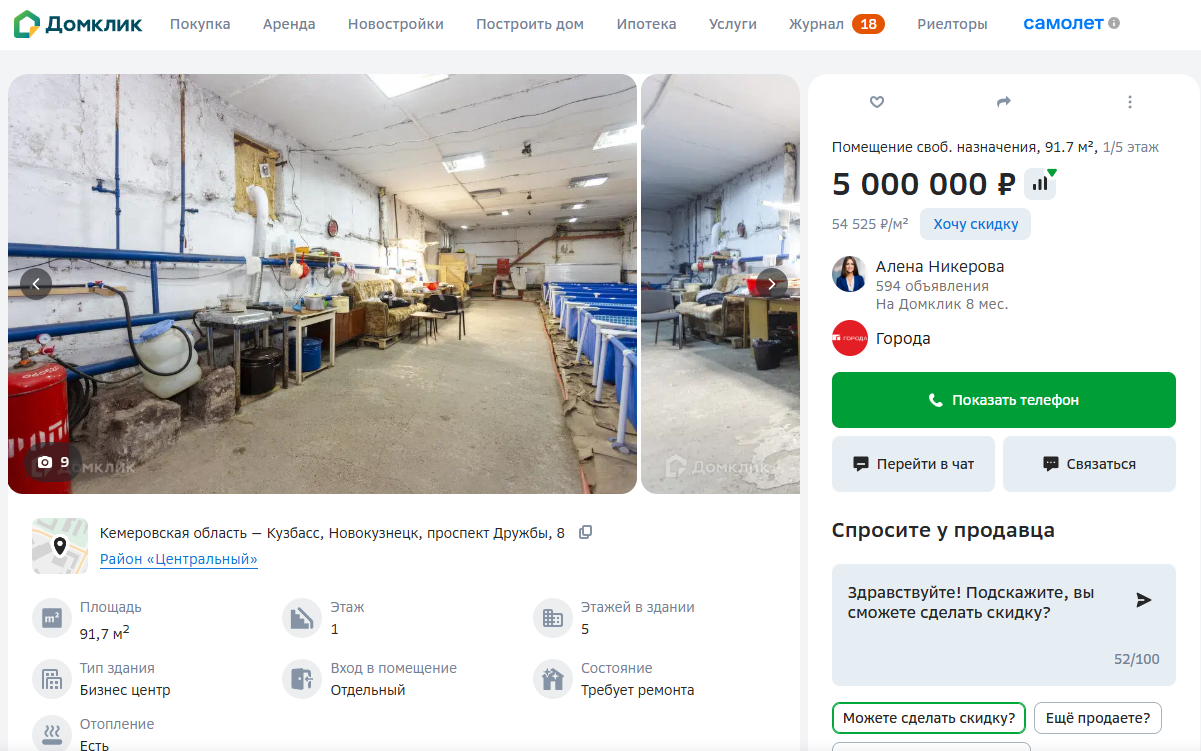Open the Ипотека menu item

(646, 24)
